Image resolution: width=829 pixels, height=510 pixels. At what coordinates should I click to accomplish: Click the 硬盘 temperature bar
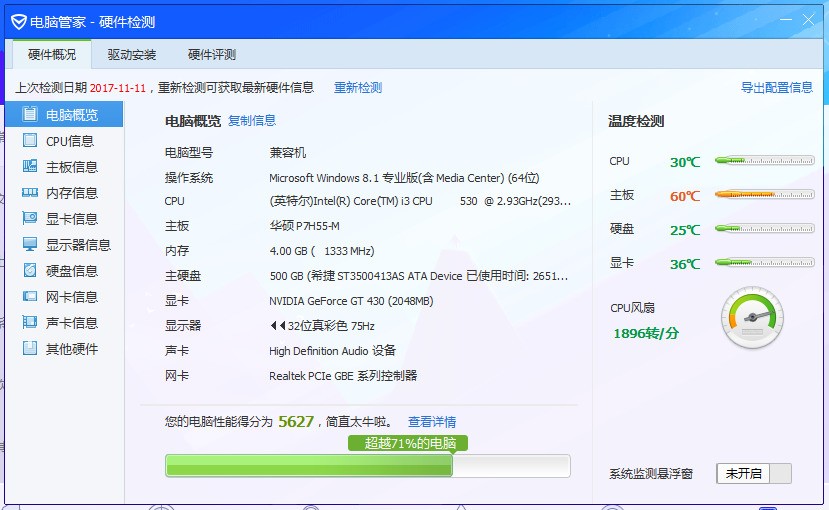[x=764, y=228]
